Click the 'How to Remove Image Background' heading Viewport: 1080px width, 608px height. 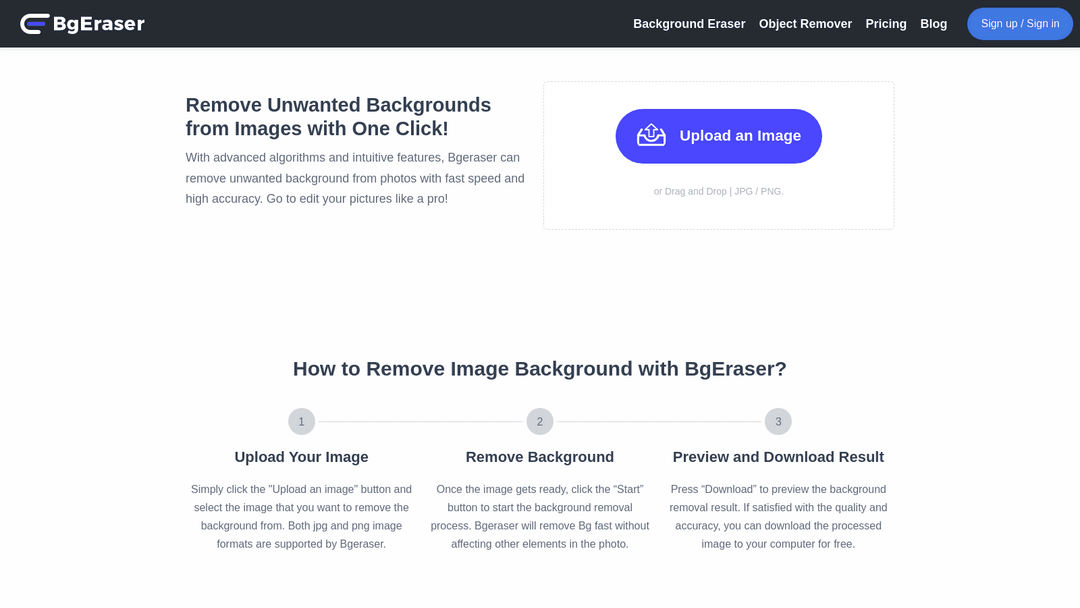(540, 368)
